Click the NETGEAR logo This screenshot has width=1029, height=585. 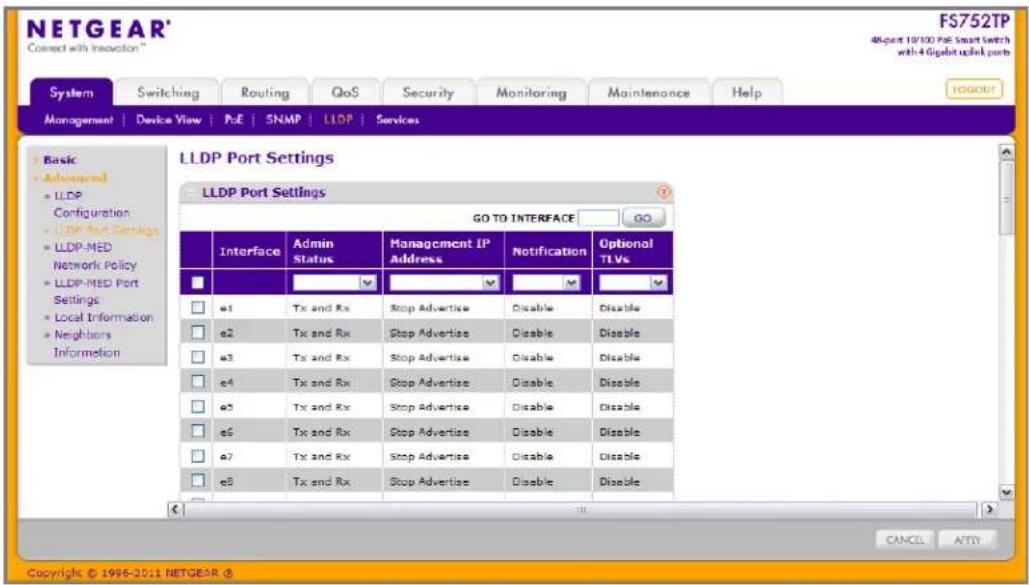coord(98,30)
